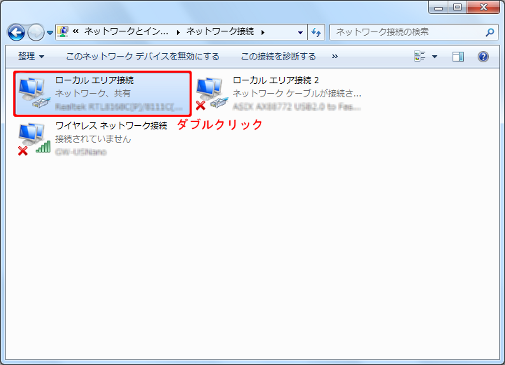
Task: Select ネットワーク接続 breadcrumb segment
Action: tap(220, 32)
